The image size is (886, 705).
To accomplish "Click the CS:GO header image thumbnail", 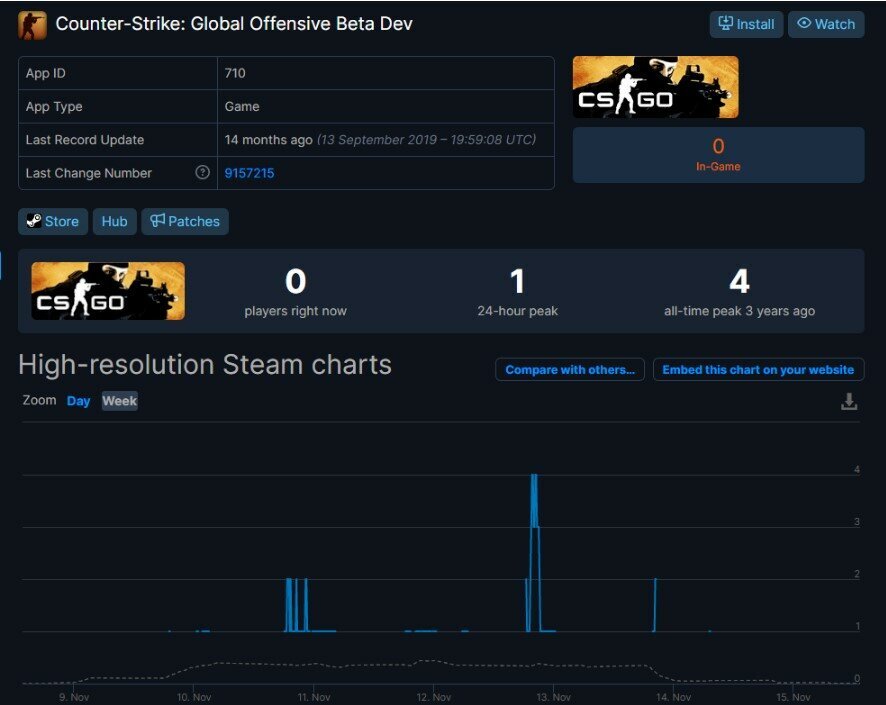I will (x=655, y=87).
